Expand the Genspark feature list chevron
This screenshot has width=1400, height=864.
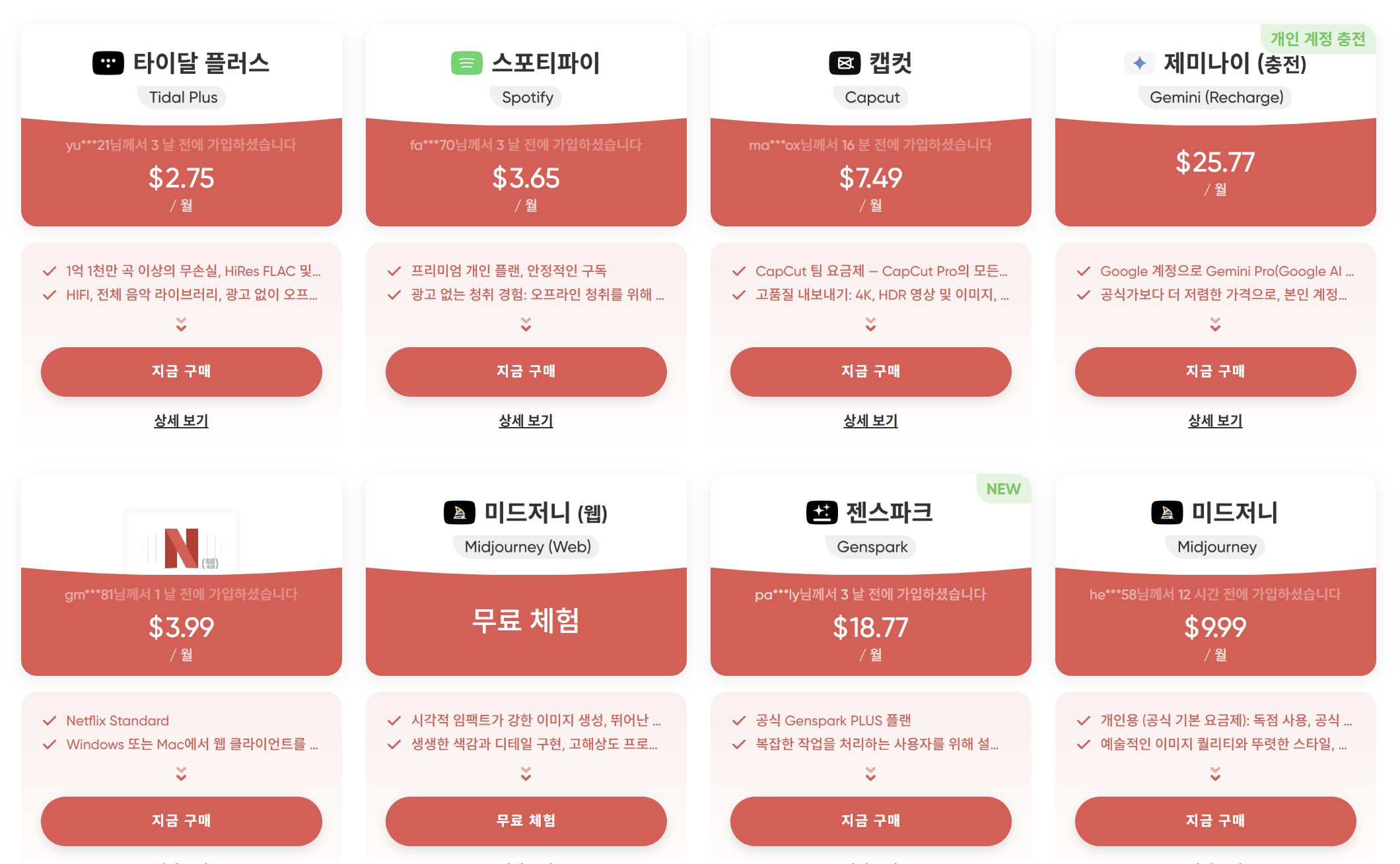(x=870, y=775)
